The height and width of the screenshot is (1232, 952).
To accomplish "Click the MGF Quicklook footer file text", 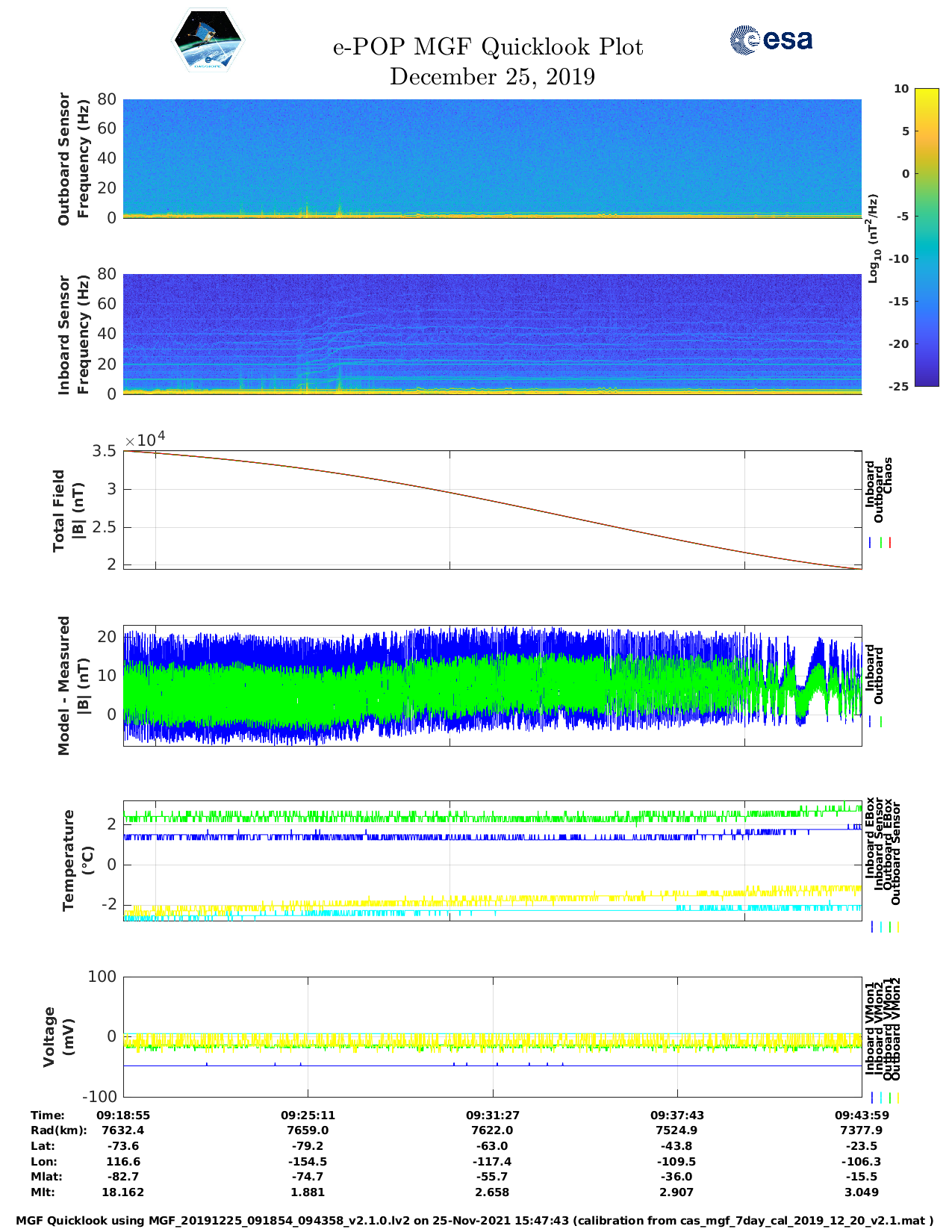I will [x=475, y=1221].
